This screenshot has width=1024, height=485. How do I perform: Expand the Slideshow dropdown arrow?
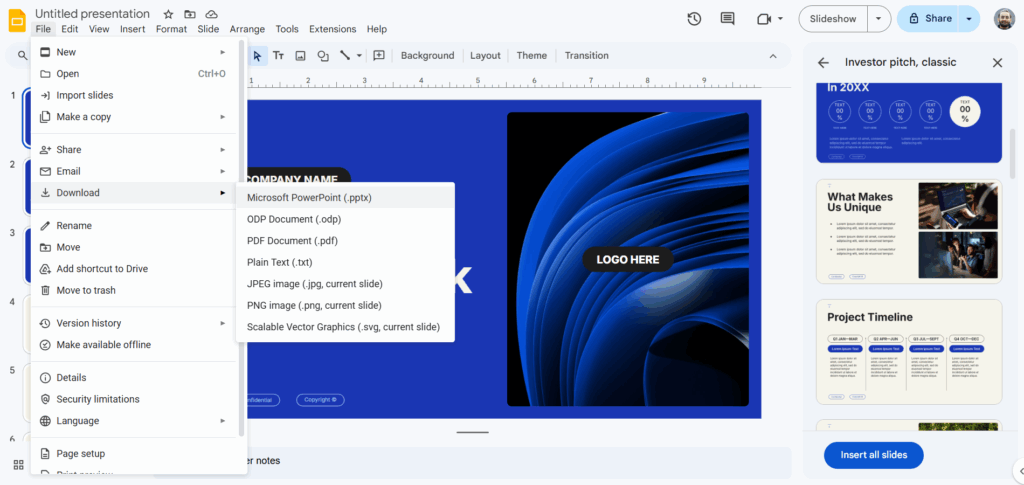(x=878, y=19)
